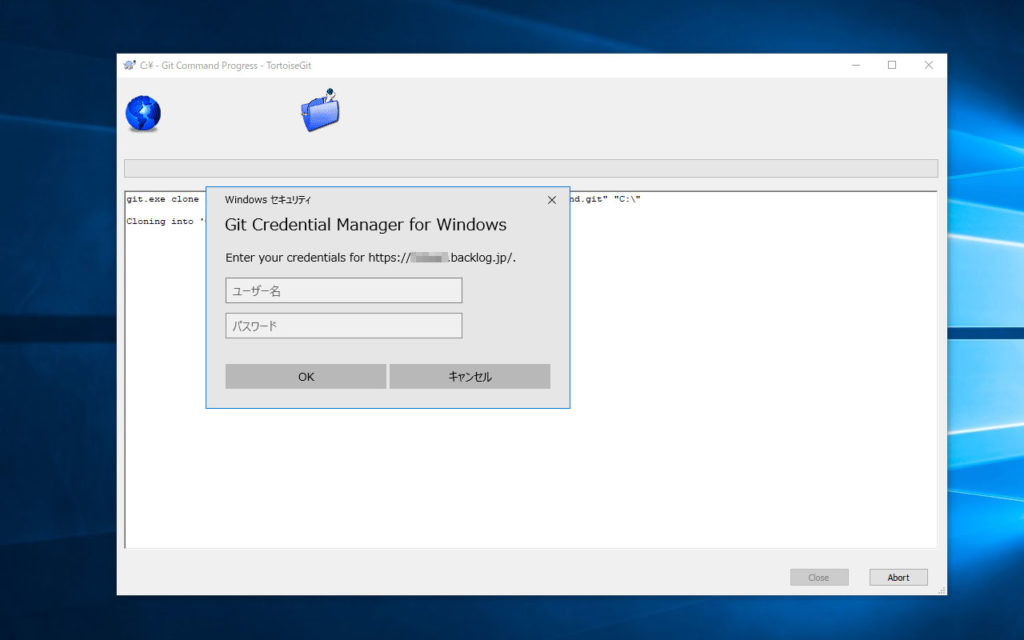
Task: Click the clone progress bar
Action: point(531,168)
